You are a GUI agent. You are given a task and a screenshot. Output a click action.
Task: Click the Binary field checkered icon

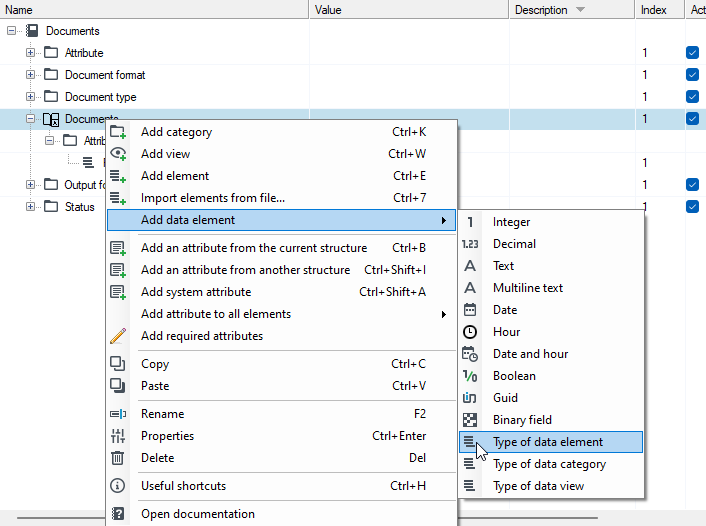coord(470,420)
